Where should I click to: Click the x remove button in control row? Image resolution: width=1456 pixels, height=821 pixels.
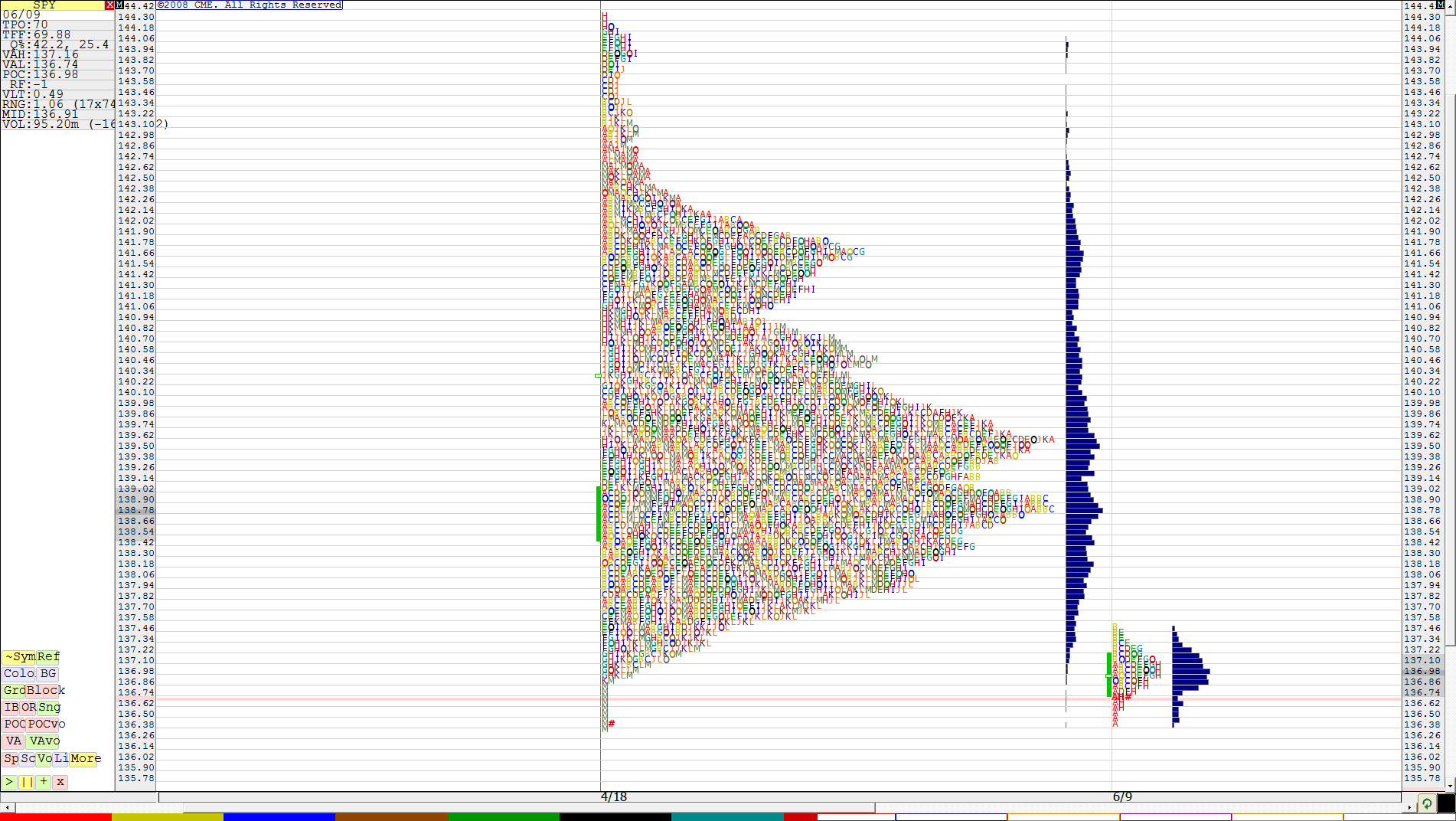click(60, 782)
